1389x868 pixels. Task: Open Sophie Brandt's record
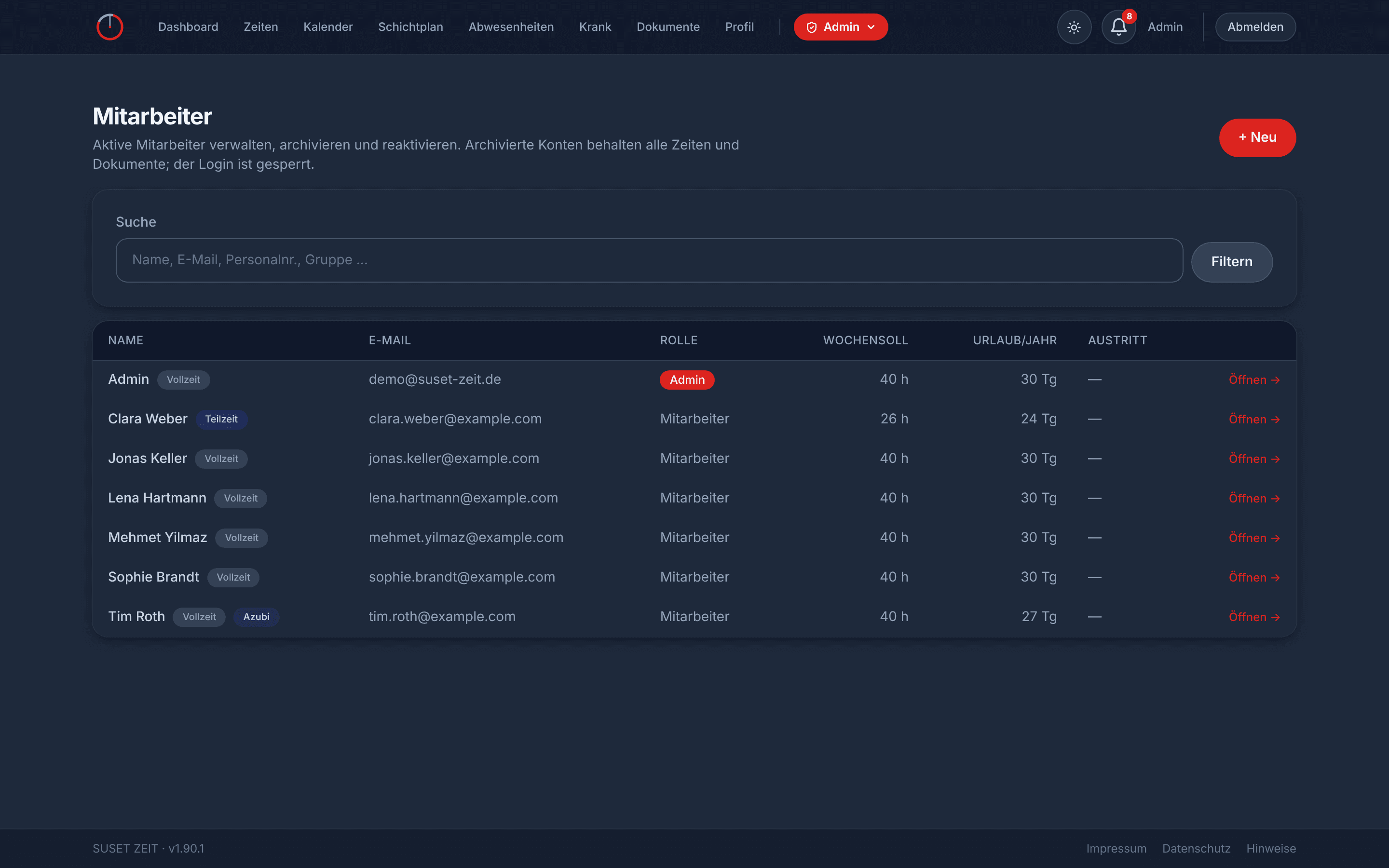tap(1254, 578)
